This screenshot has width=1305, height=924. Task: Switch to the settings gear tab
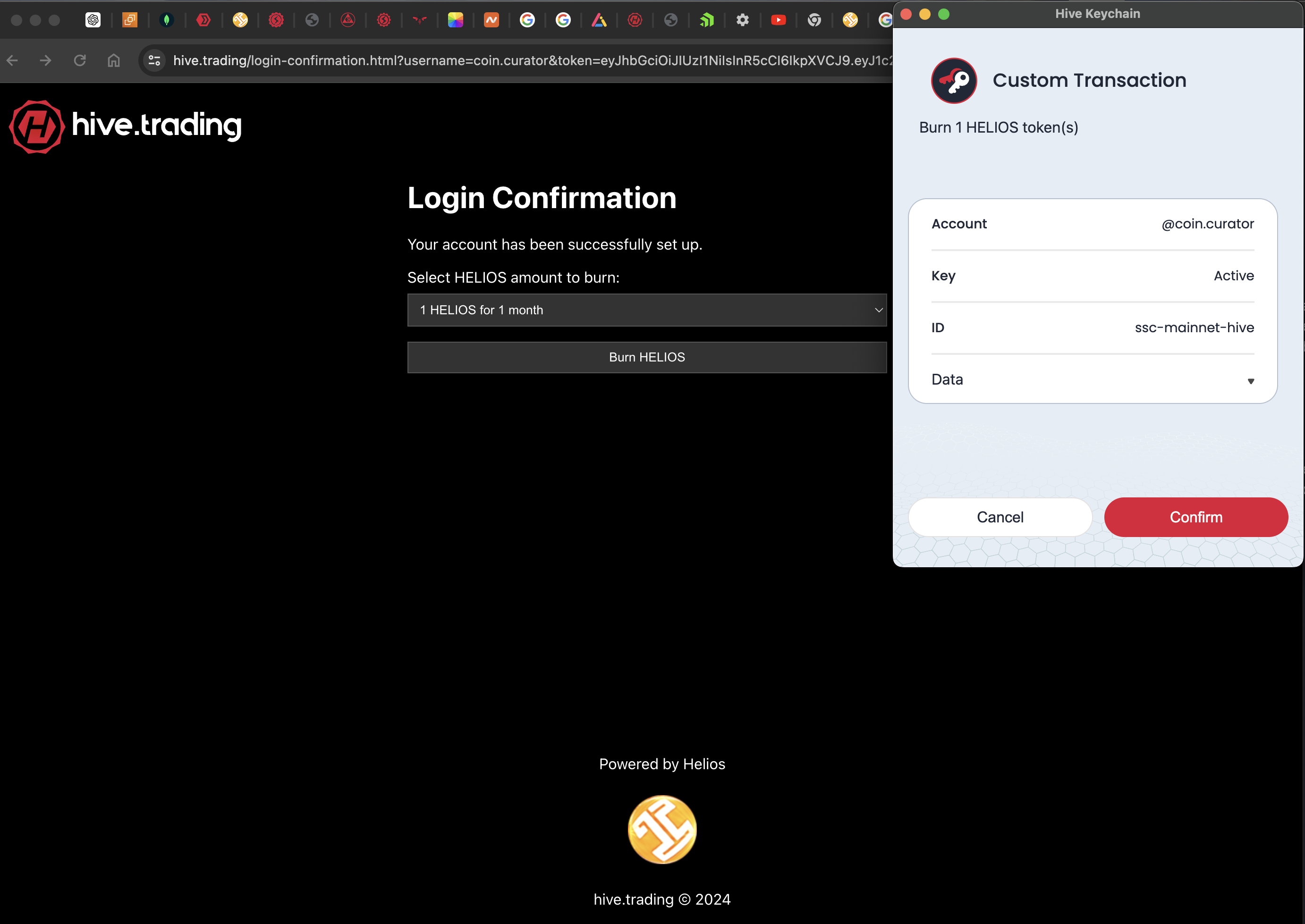743,20
